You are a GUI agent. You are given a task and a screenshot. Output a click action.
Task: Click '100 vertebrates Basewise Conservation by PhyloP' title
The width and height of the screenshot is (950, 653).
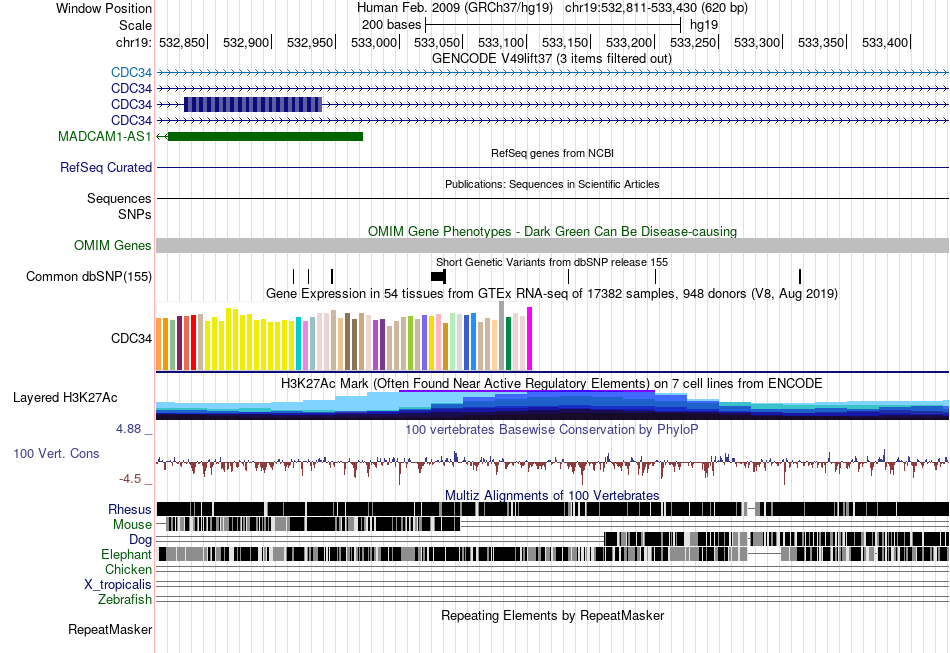point(552,429)
